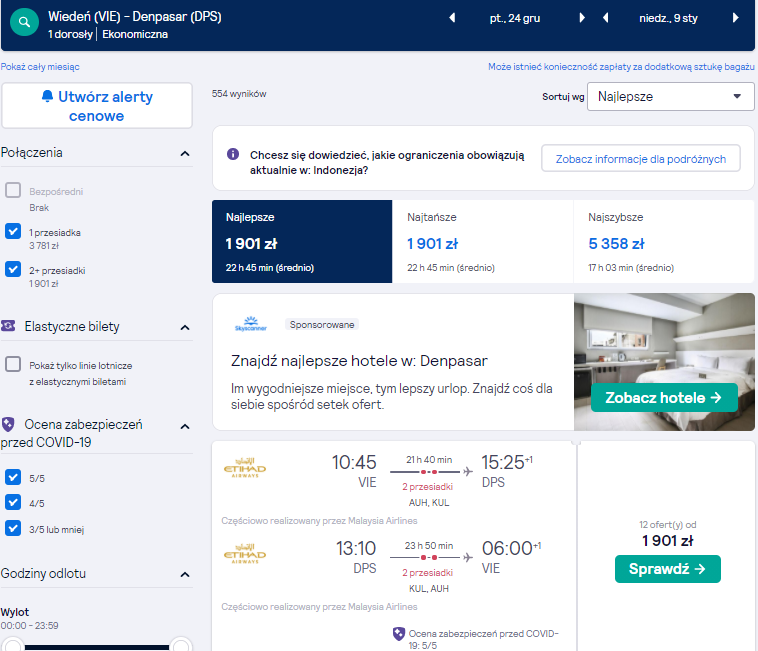
Task: Uncheck the 5/5 COVID rating checkbox
Action: pos(13,477)
